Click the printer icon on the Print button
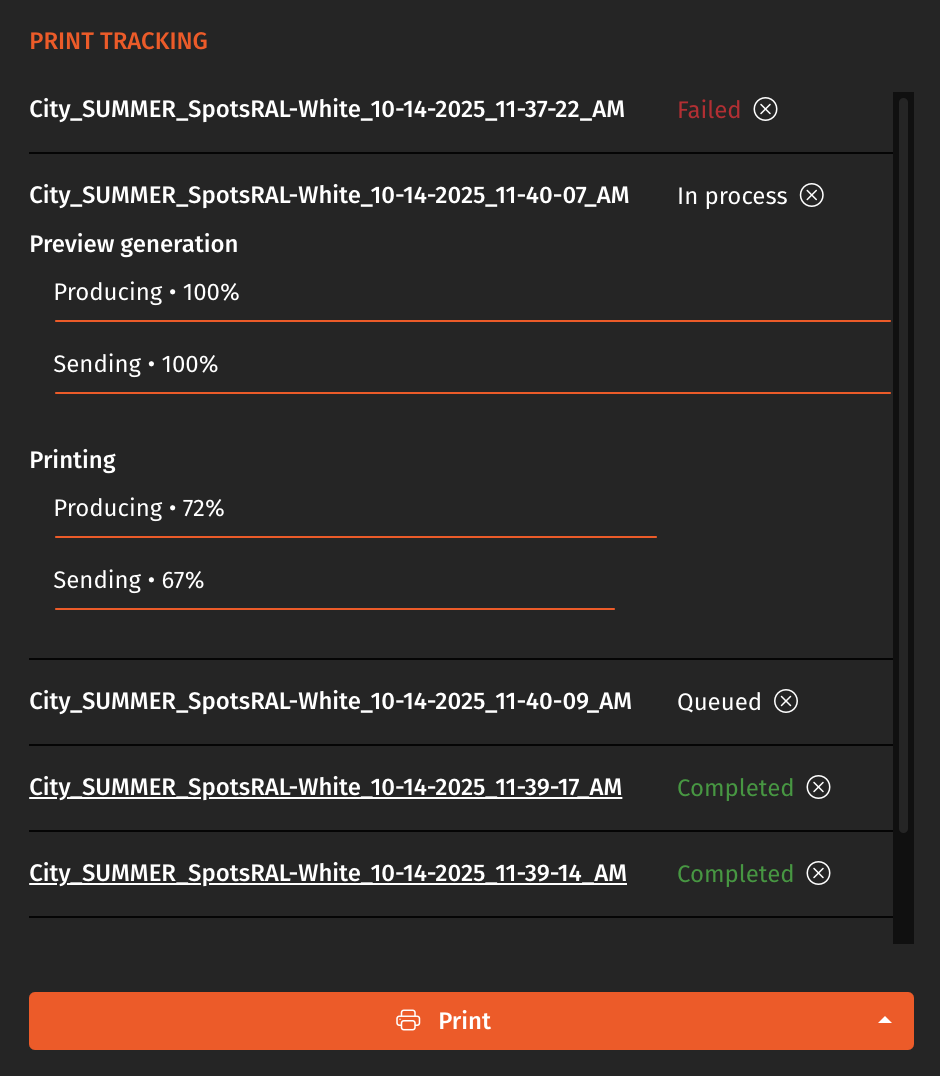Screen dimensions: 940x1076 (408, 1020)
